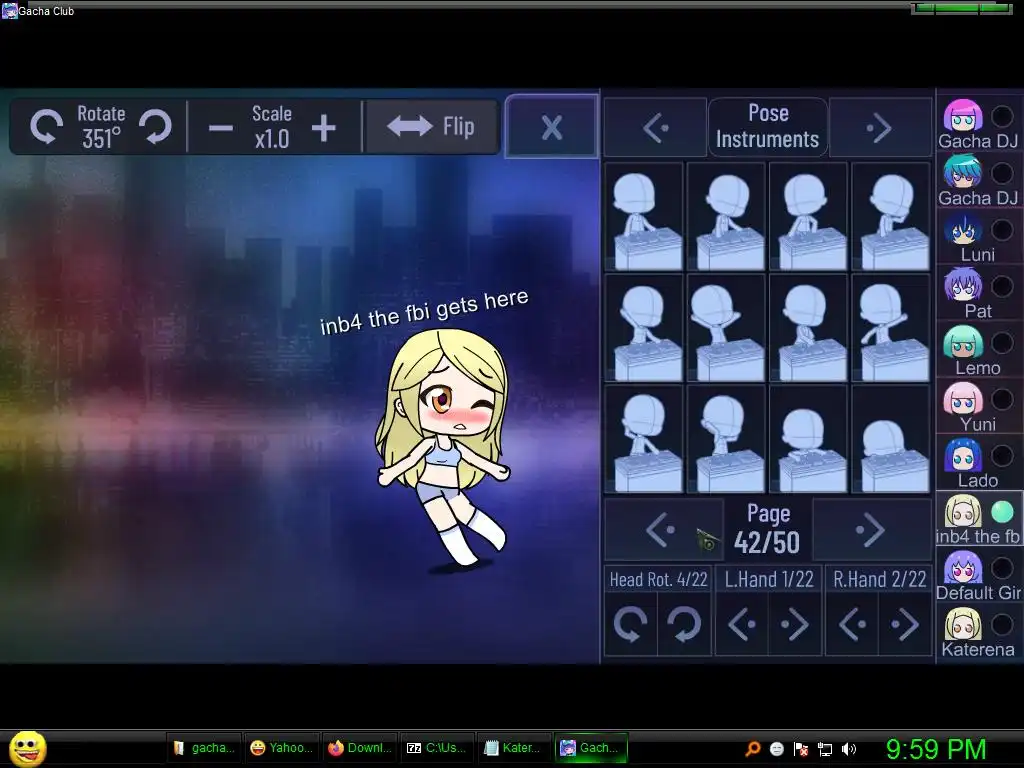Select third pose thumbnail in top row

pyautogui.click(x=808, y=216)
